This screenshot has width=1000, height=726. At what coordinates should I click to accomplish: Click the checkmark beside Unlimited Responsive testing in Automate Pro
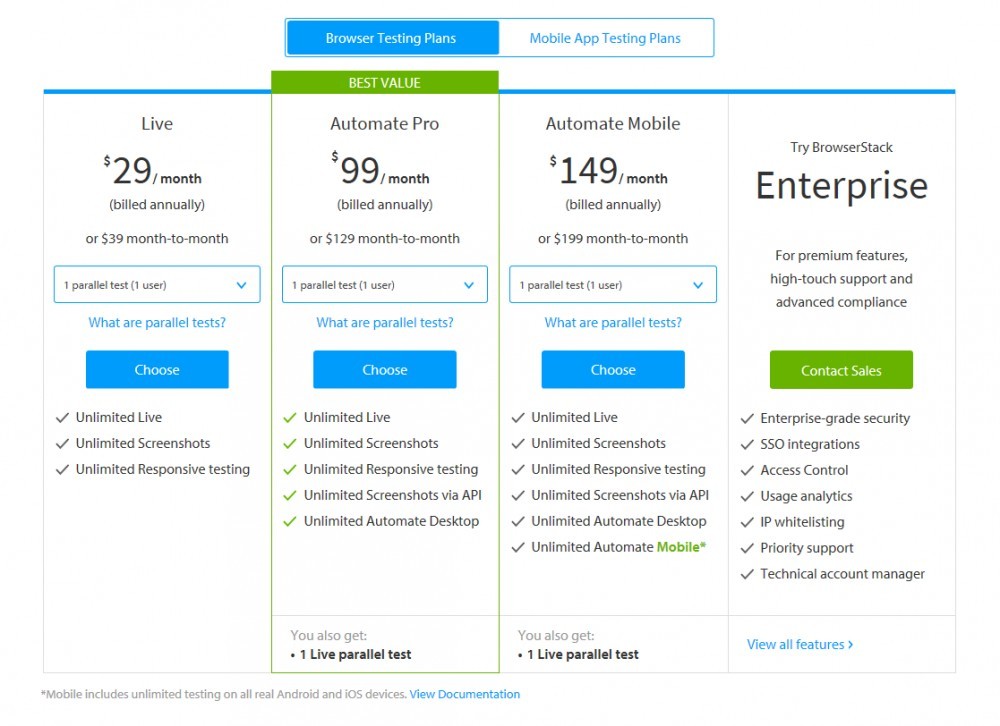289,469
